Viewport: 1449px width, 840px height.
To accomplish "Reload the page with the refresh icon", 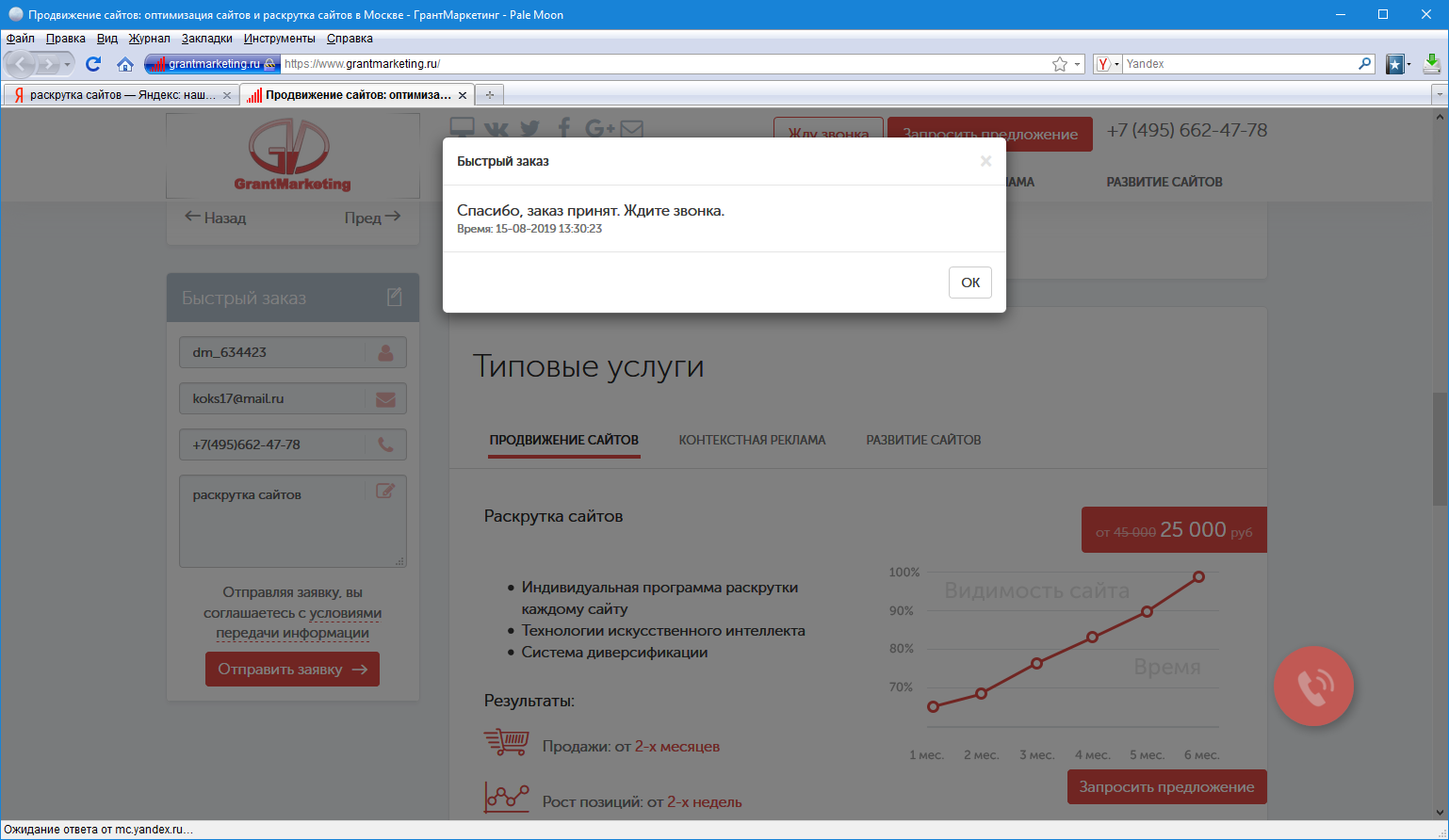I will pos(93,64).
